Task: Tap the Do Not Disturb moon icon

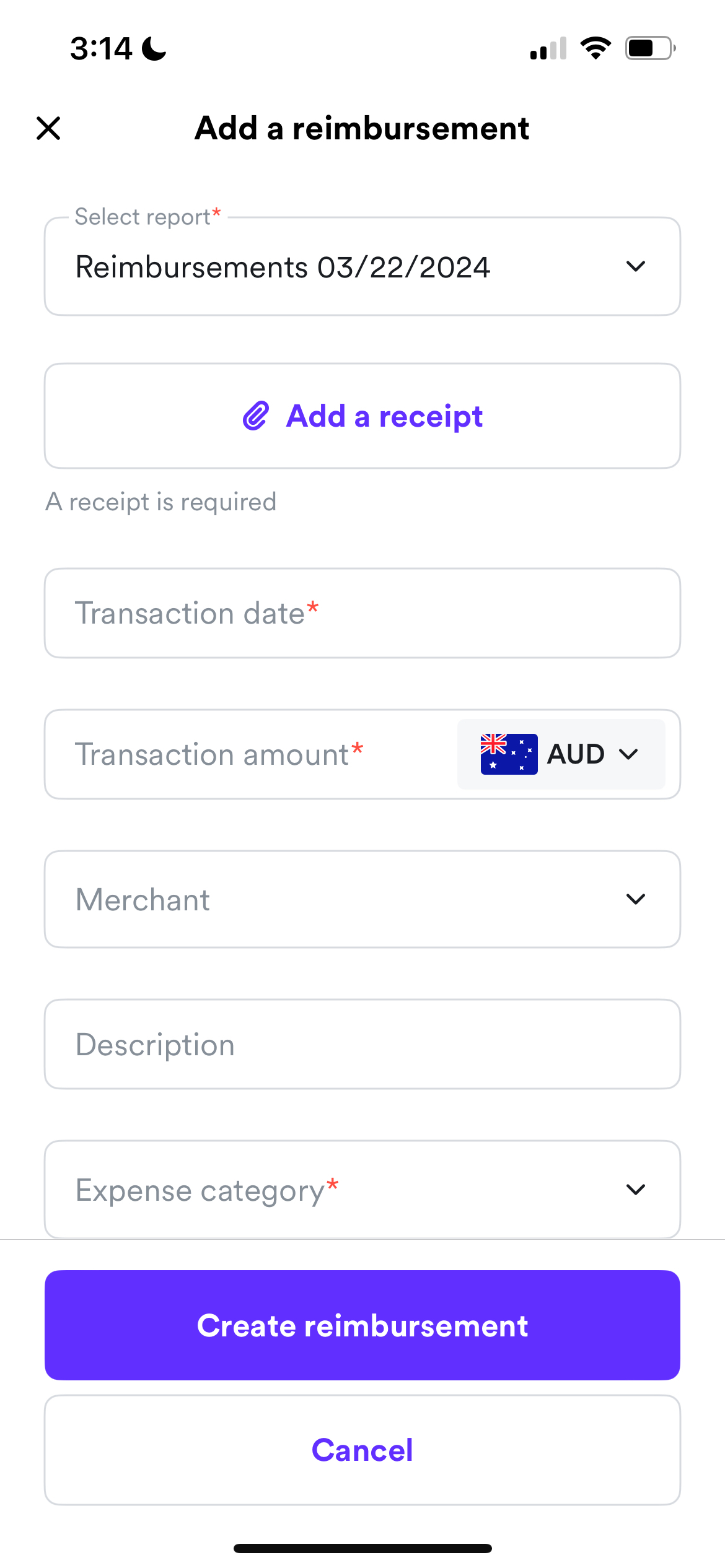Action: (154, 48)
